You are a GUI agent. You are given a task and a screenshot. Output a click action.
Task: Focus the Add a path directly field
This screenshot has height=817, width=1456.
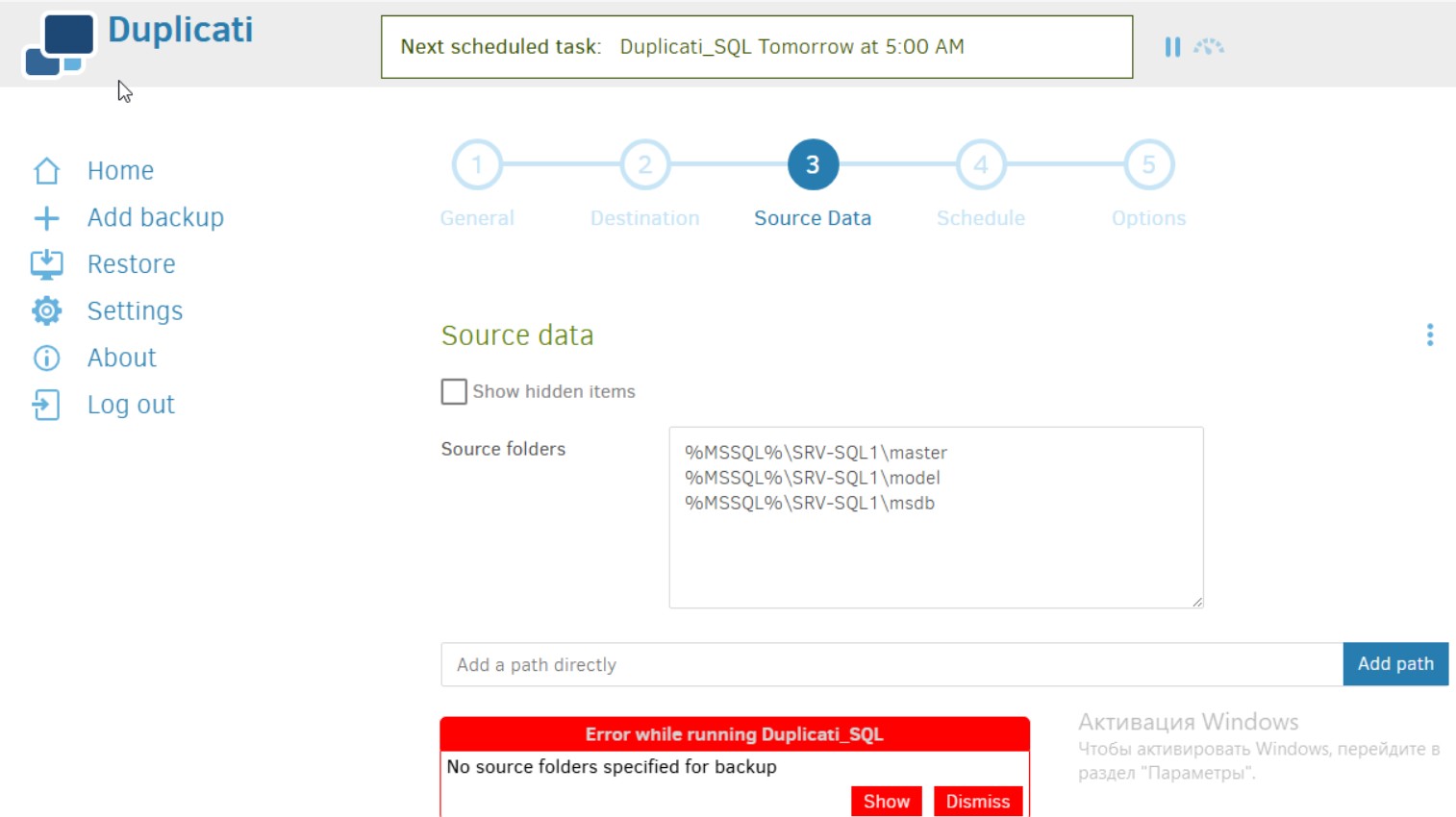[891, 664]
